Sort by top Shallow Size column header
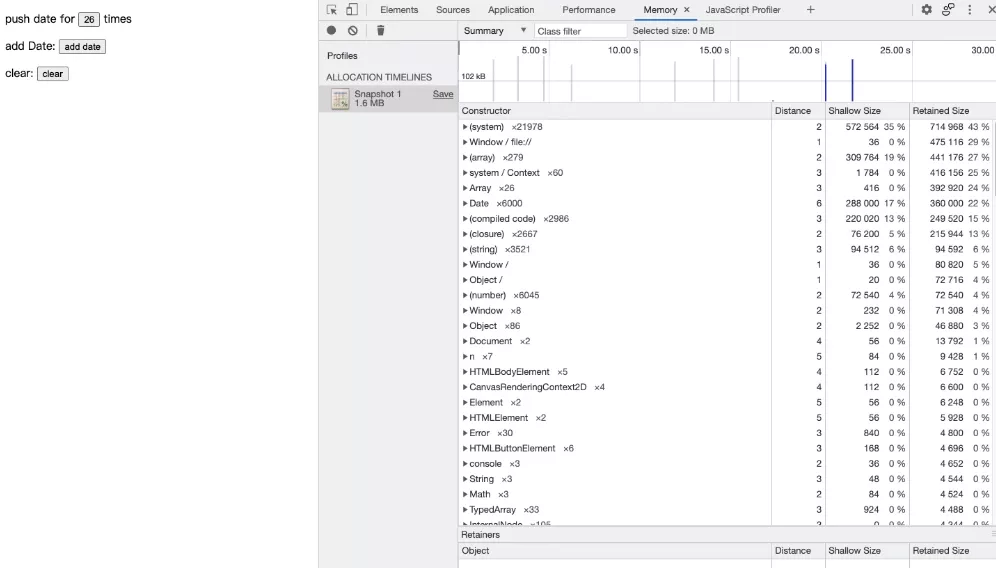996x568 pixels. tap(866, 111)
